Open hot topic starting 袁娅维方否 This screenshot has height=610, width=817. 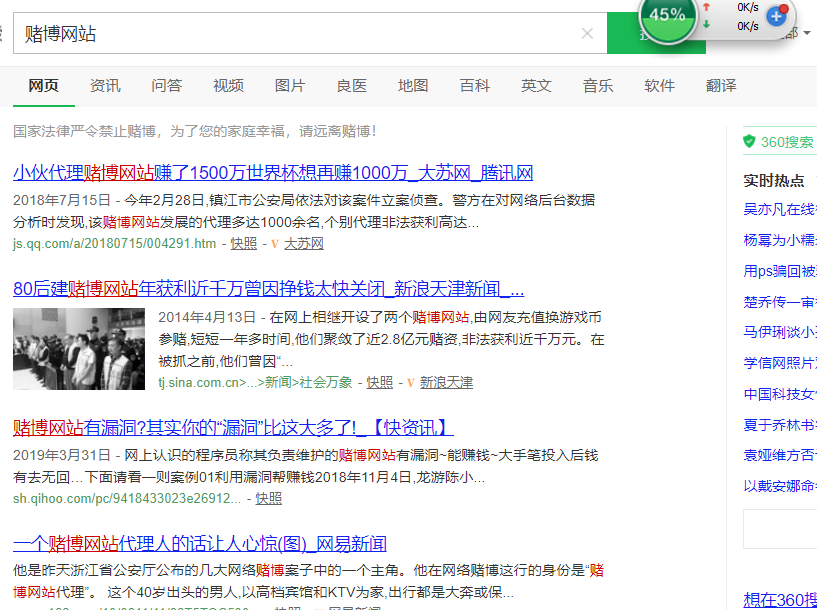[x=780, y=455]
